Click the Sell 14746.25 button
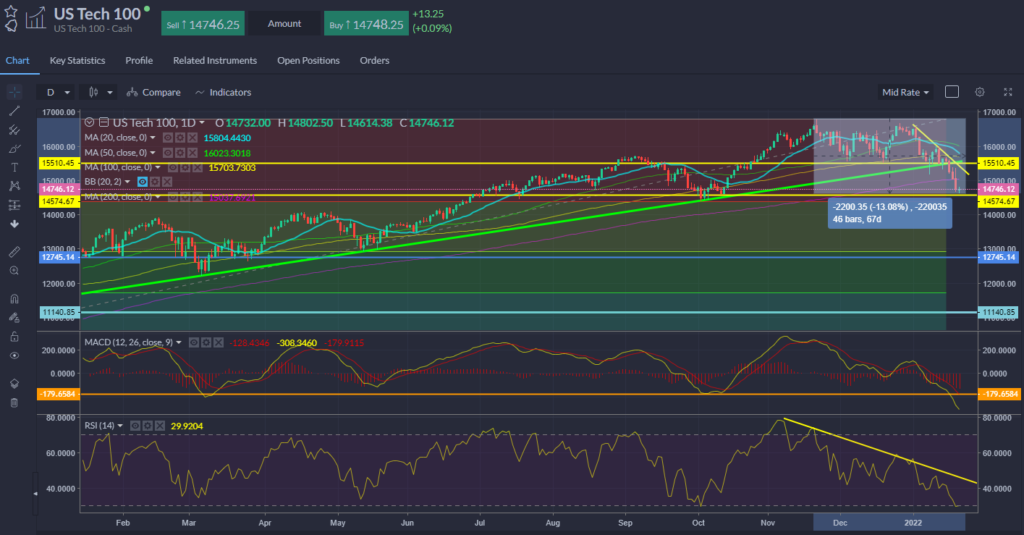This screenshot has width=1024, height=535. [204, 21]
